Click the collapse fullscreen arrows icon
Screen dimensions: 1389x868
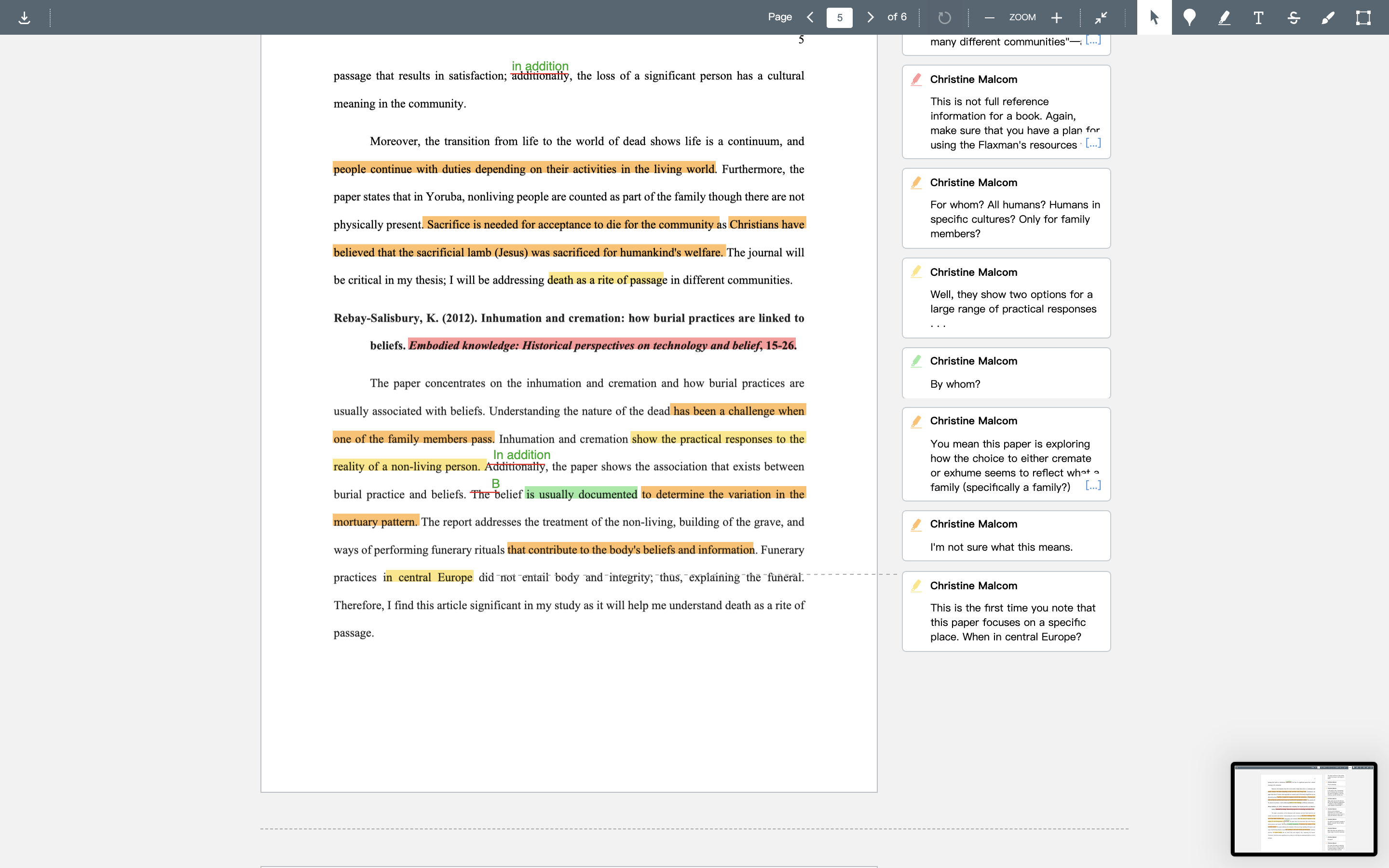pyautogui.click(x=1100, y=18)
